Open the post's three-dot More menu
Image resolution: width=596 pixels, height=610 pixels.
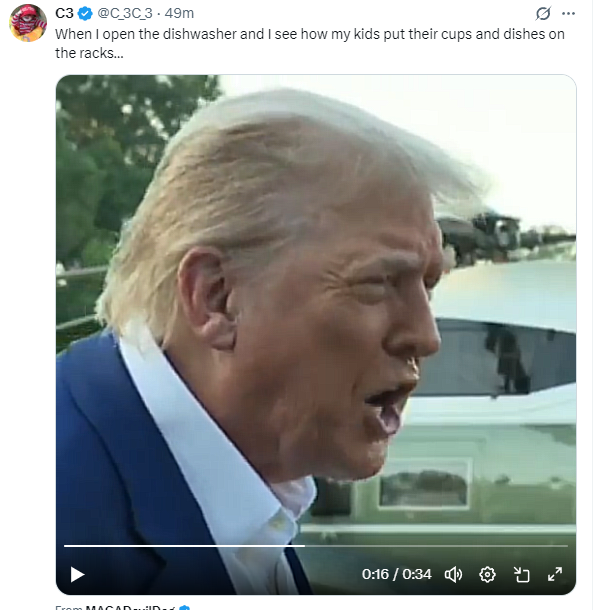pyautogui.click(x=568, y=14)
